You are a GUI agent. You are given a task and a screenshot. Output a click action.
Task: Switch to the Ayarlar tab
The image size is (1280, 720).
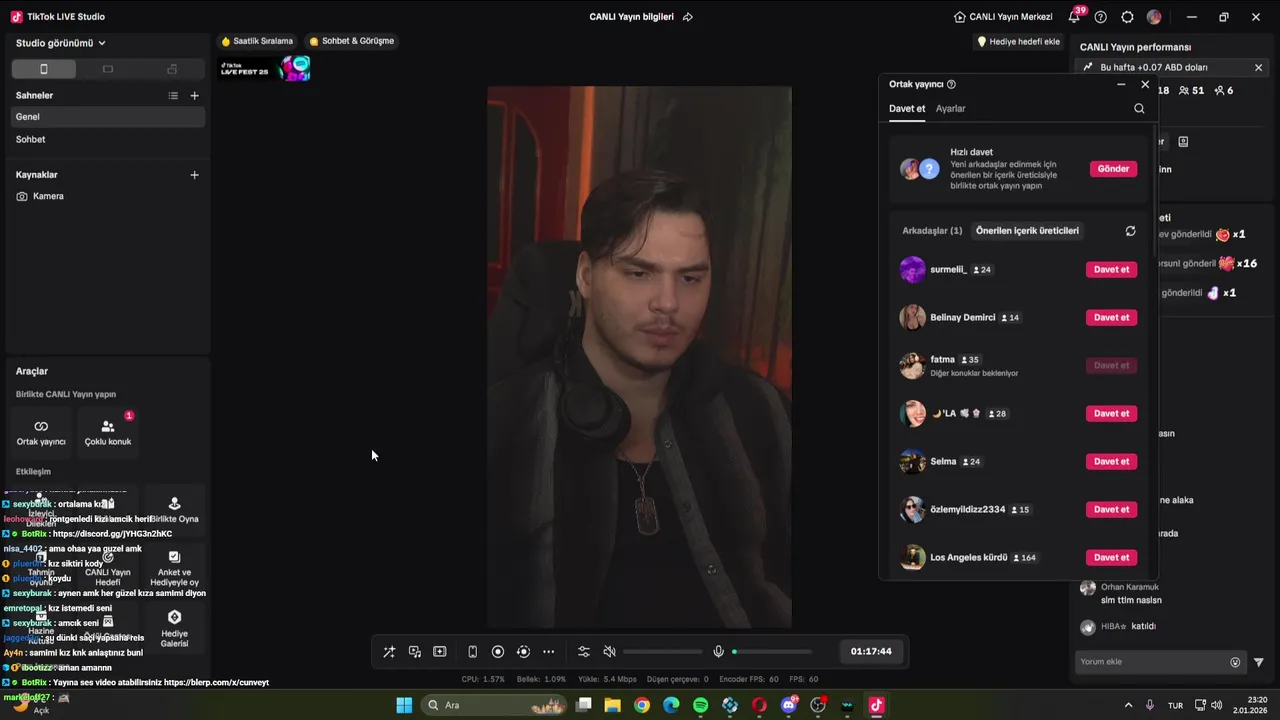point(951,108)
